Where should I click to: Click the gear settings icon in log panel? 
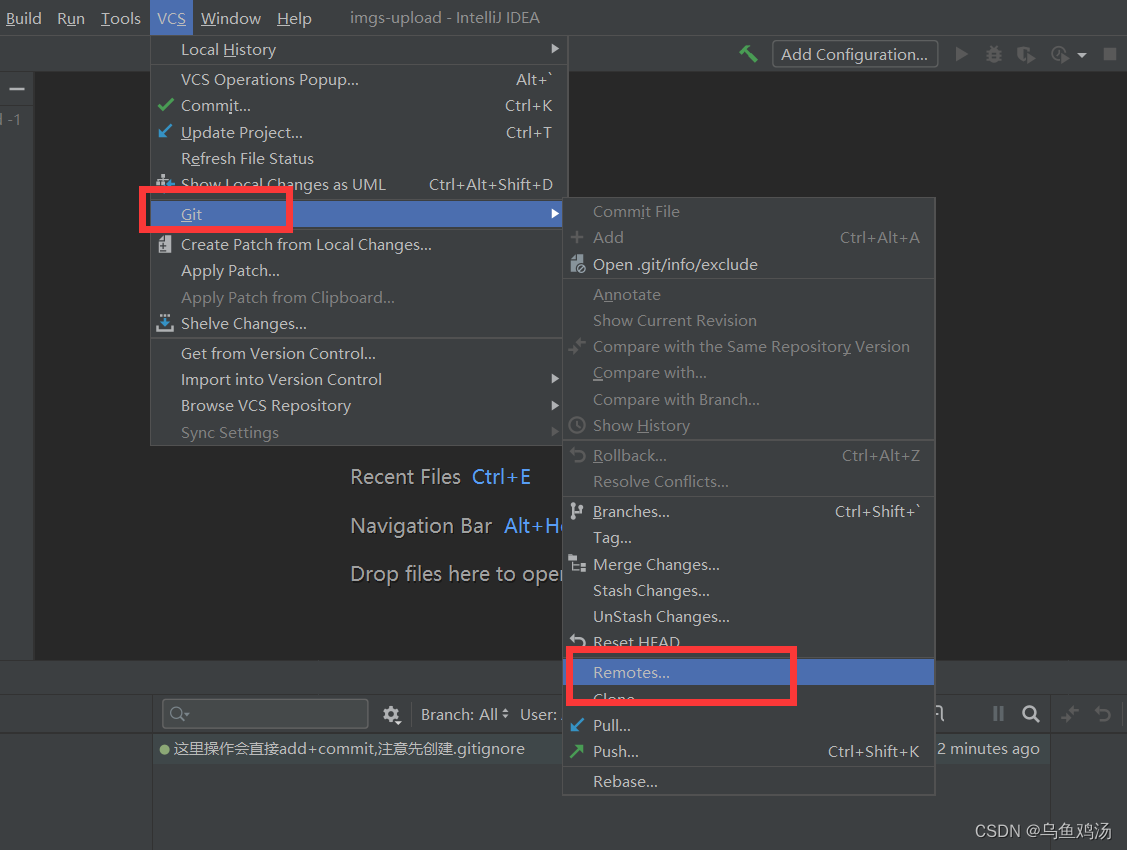[x=391, y=714]
